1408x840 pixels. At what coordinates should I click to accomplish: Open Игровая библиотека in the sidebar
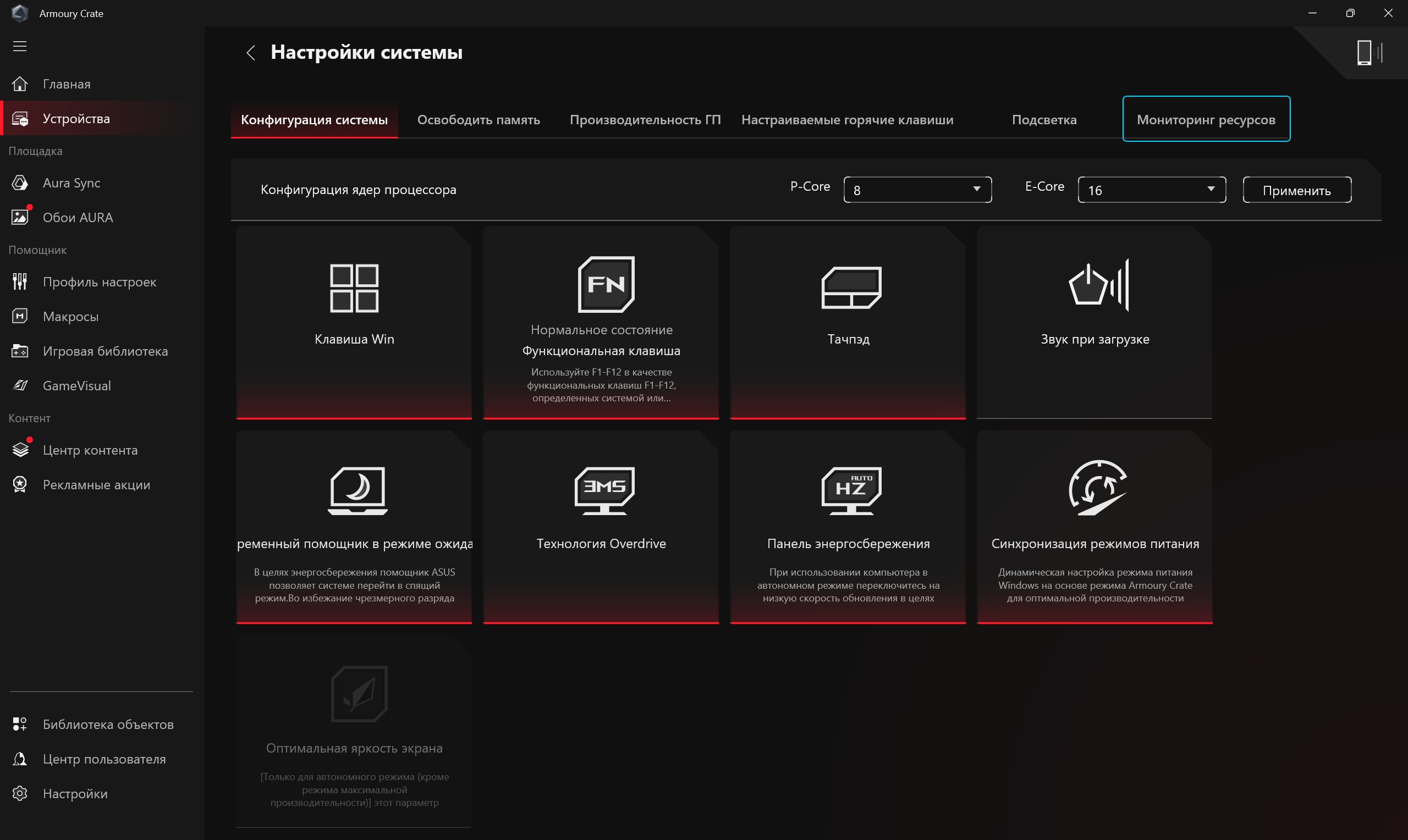[x=102, y=351]
